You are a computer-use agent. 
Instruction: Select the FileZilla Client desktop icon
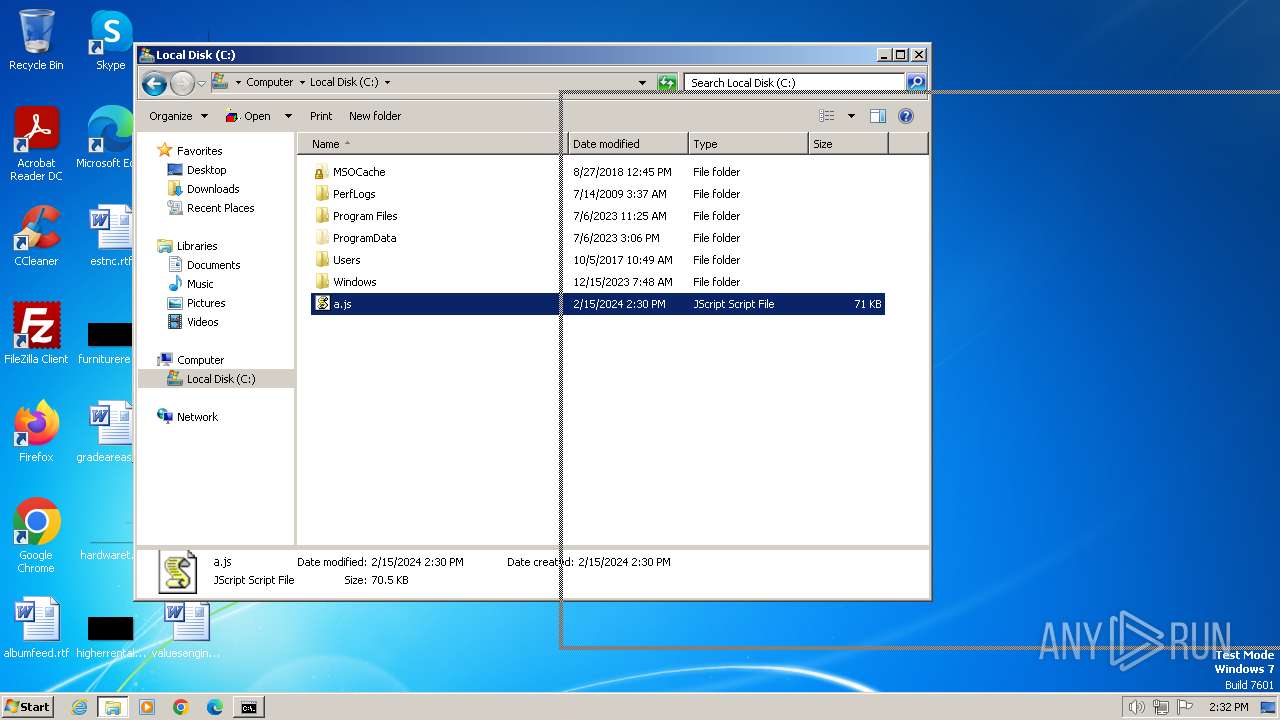36,334
